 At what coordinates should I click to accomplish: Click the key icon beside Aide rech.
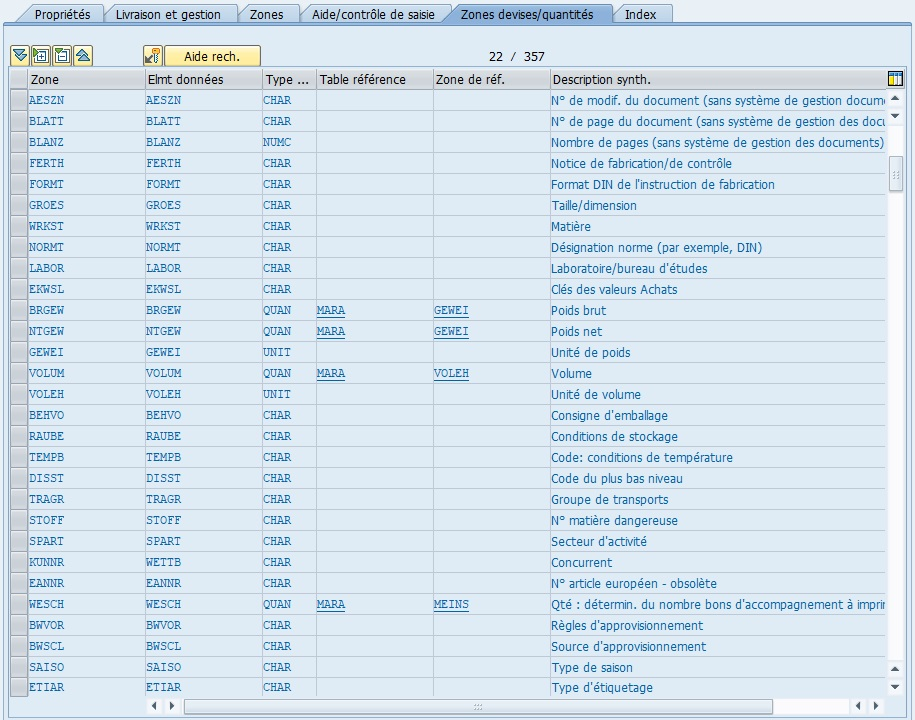pos(153,56)
